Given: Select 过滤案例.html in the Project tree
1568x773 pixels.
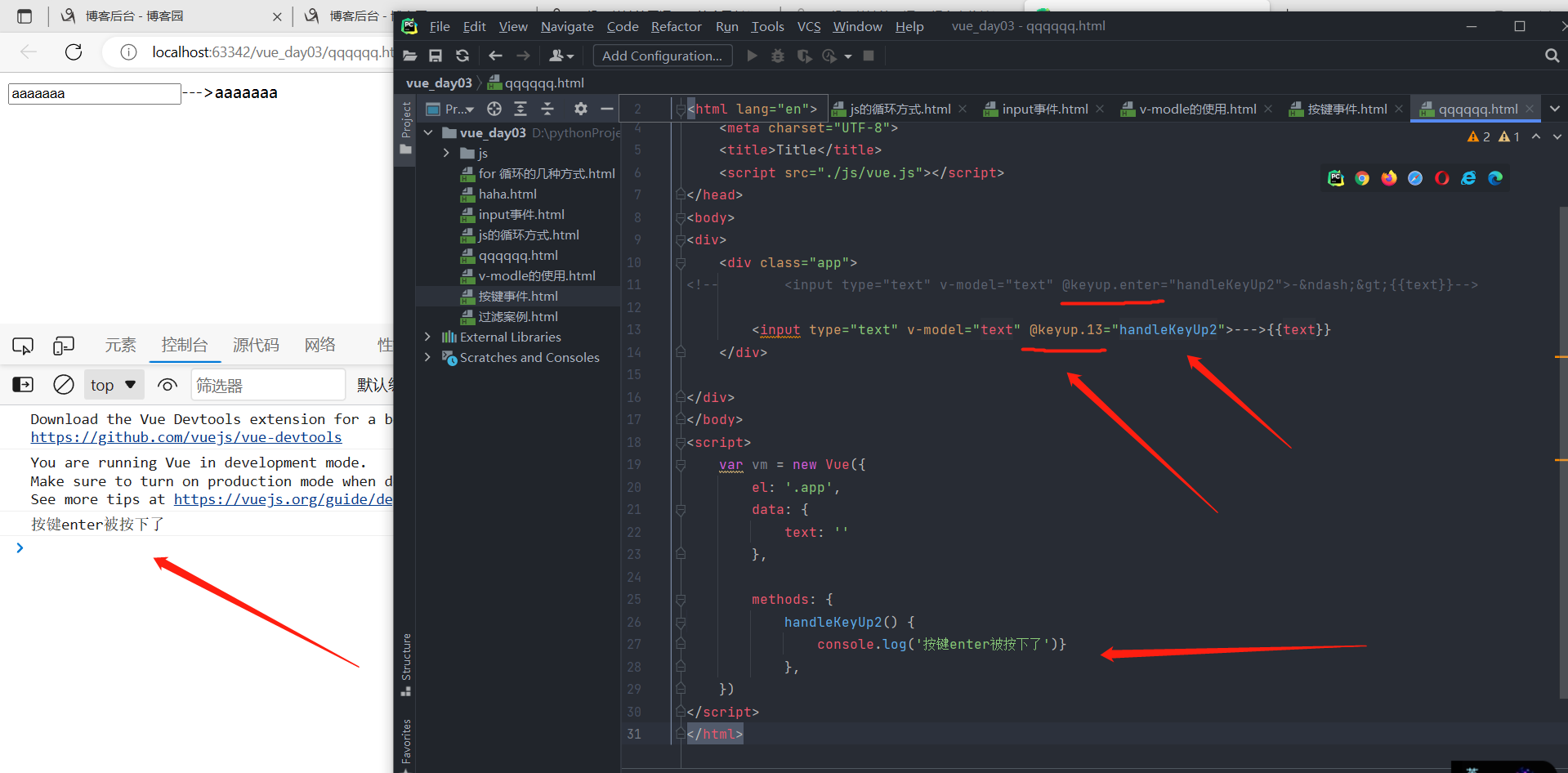Looking at the screenshot, I should (518, 316).
